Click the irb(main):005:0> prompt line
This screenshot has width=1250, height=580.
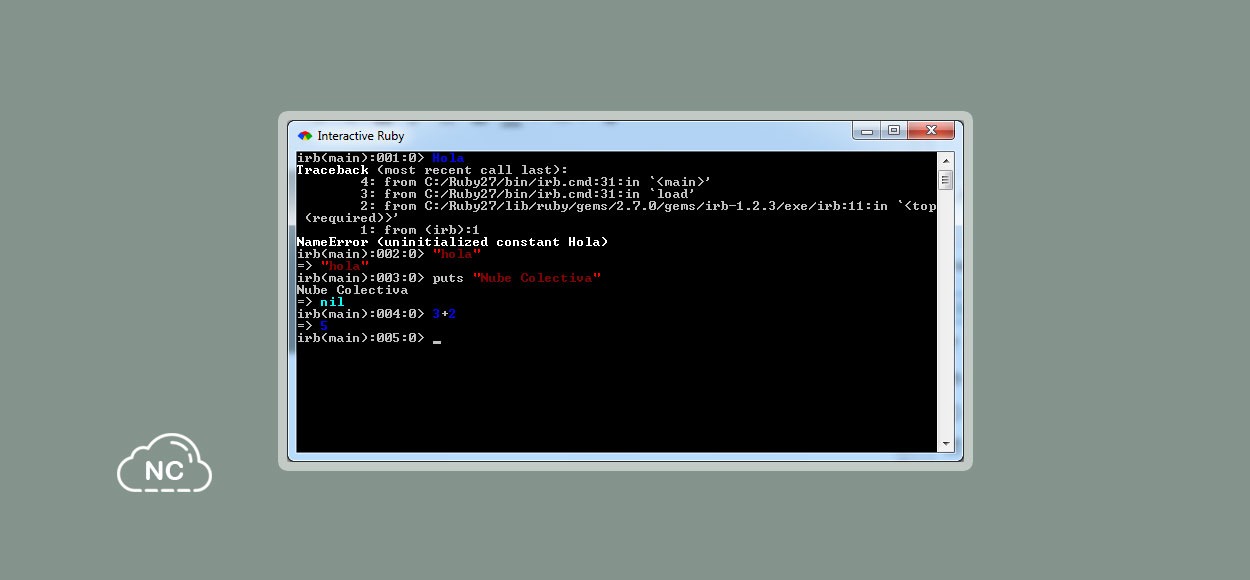[x=369, y=338]
